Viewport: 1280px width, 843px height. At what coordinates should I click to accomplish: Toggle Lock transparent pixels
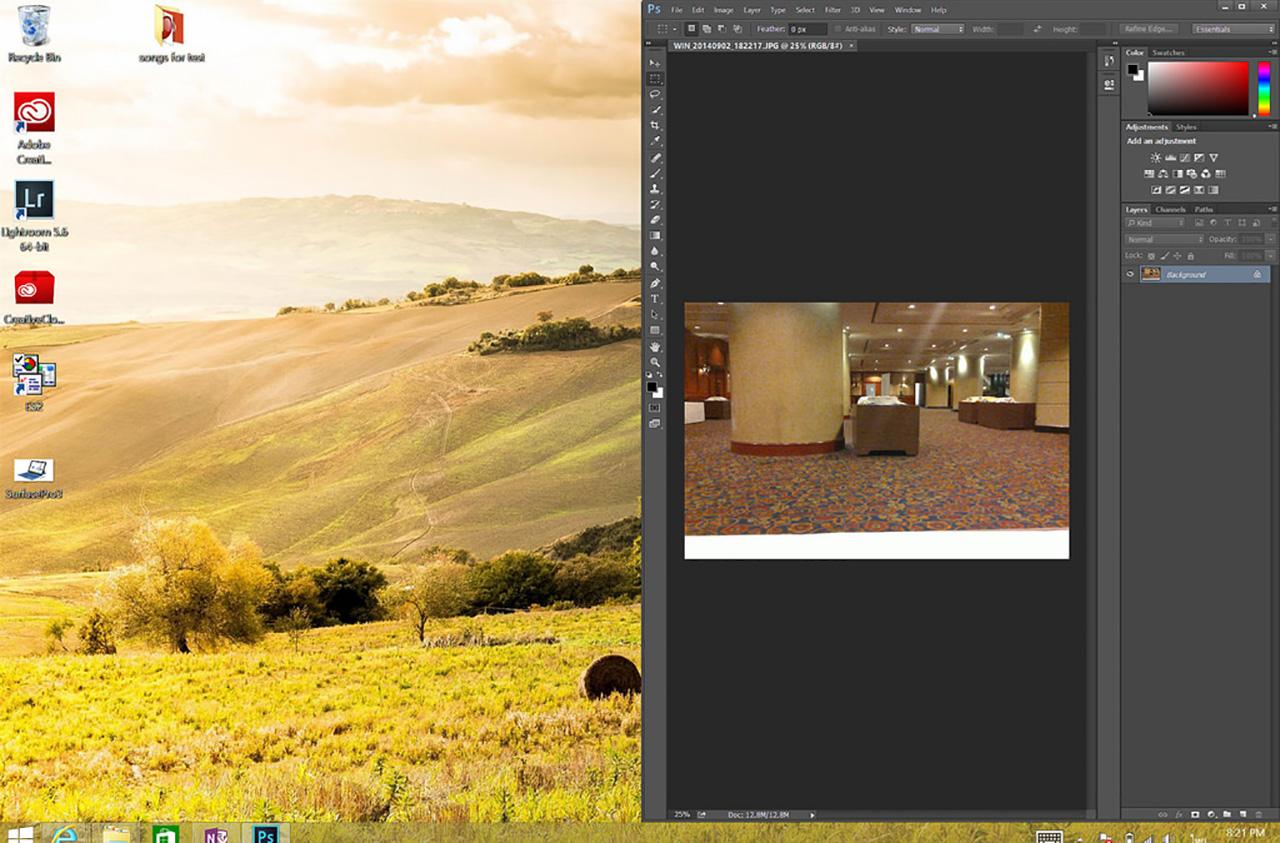[1151, 256]
